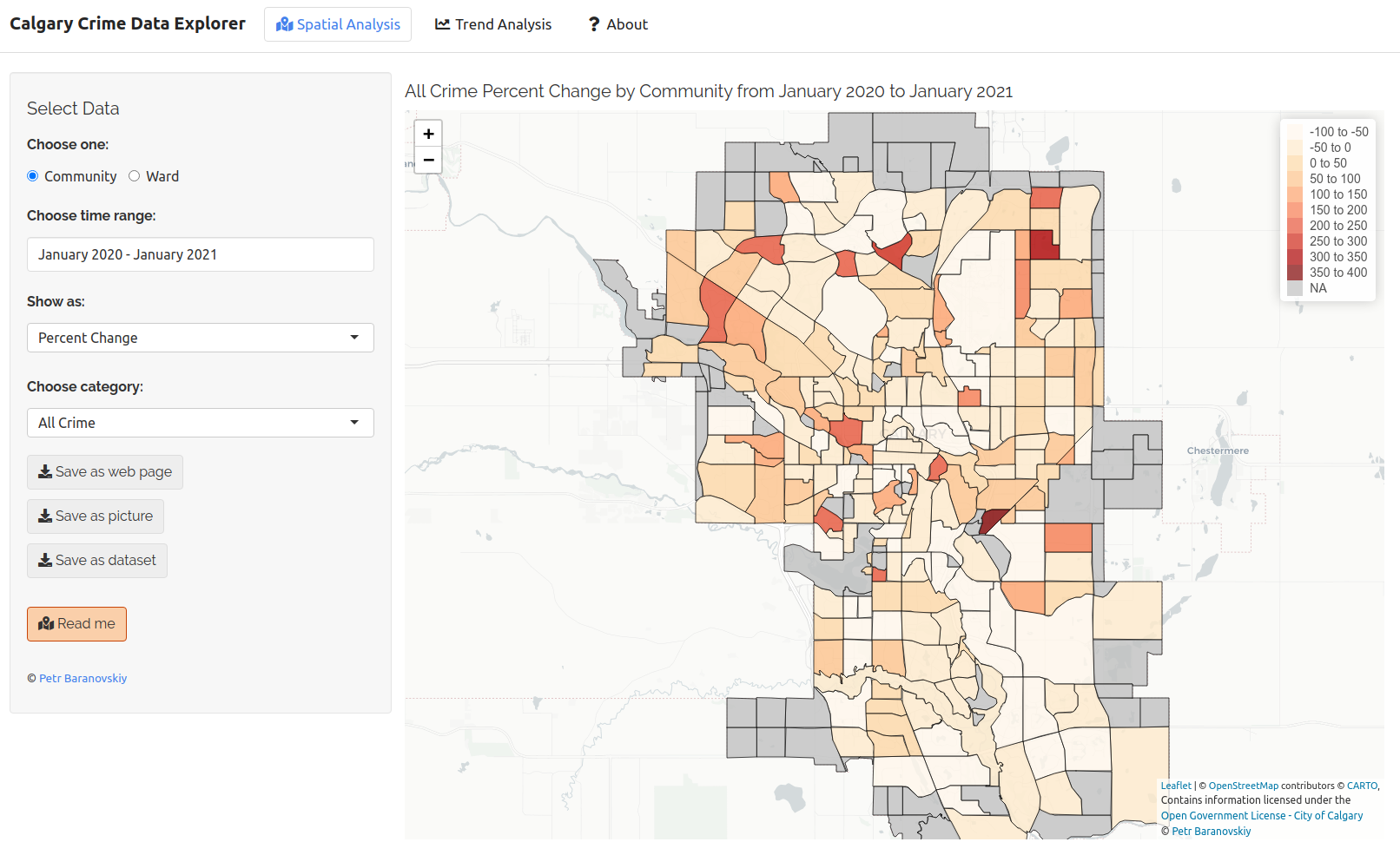Click the Chestermere label on the map
1400x842 pixels.
point(1218,451)
